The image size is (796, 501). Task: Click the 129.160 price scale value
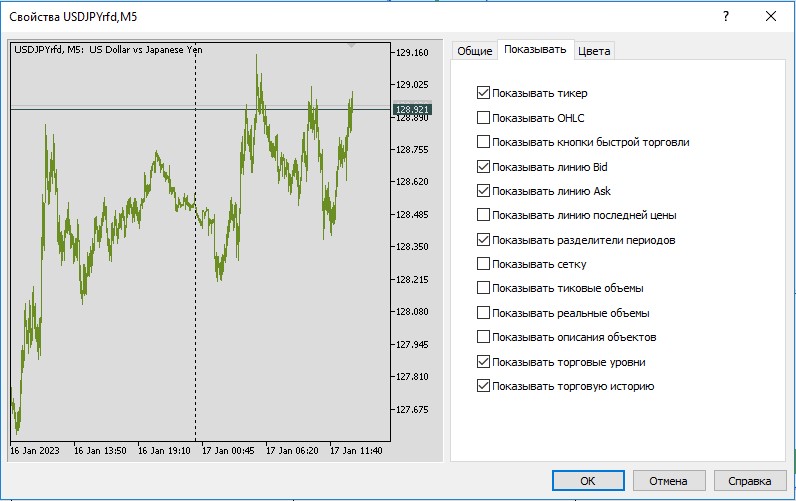[x=412, y=52]
